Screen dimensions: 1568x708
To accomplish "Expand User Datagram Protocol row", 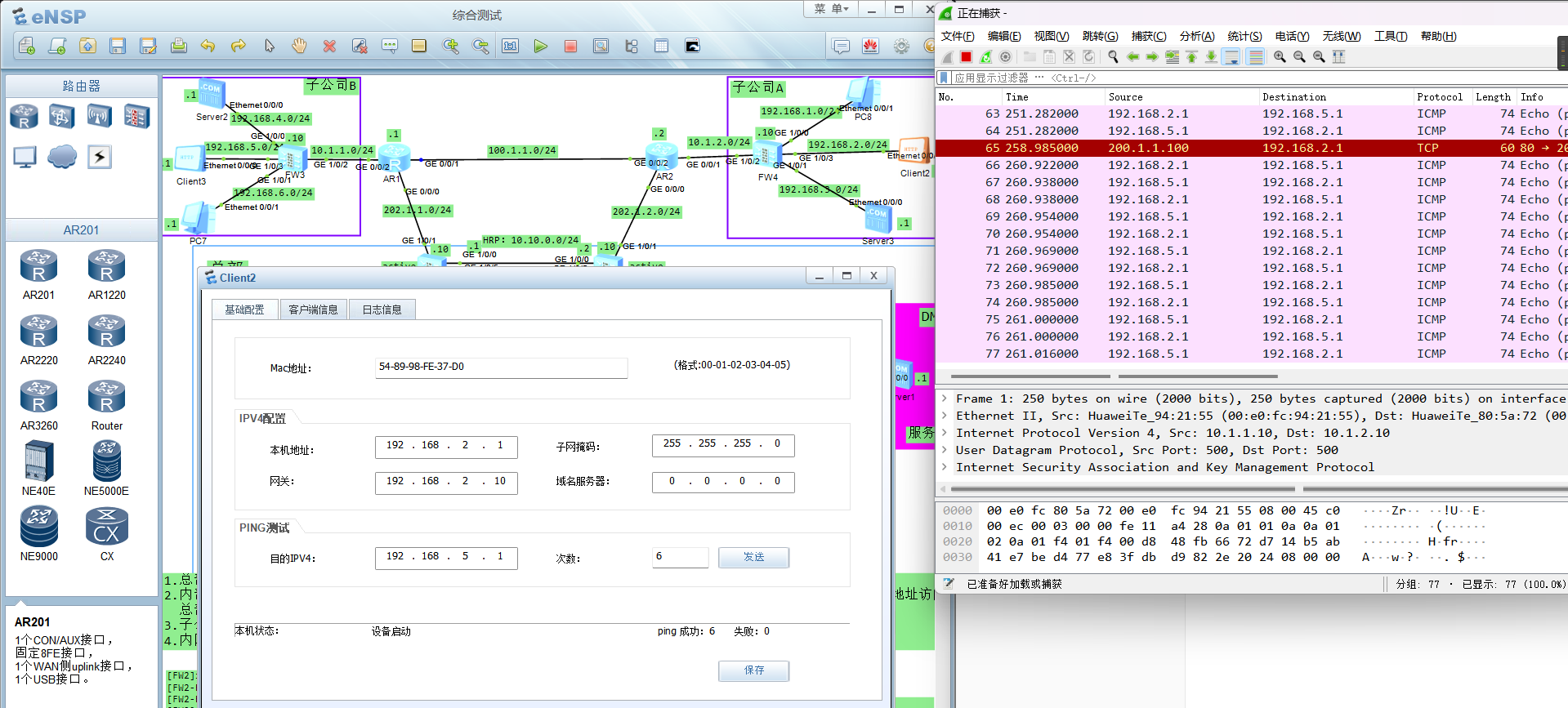I will click(945, 450).
